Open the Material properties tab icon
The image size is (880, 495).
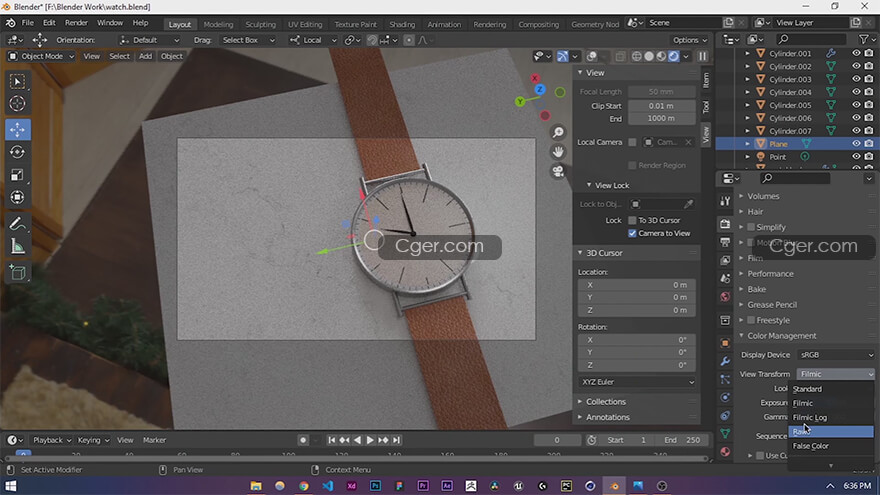[x=725, y=452]
